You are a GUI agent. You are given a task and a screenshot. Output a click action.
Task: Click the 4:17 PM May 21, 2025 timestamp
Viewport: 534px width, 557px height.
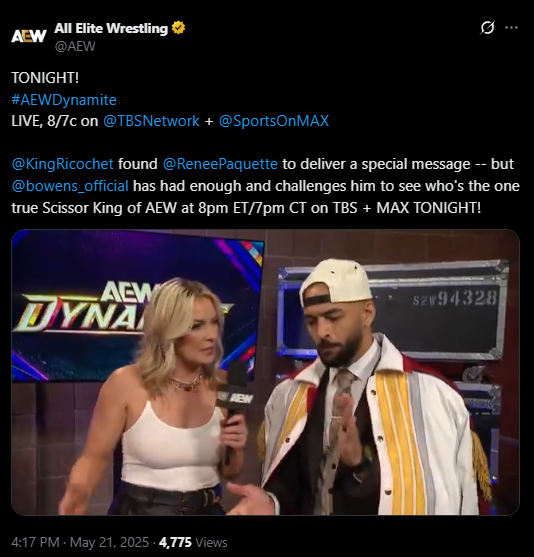click(x=80, y=542)
